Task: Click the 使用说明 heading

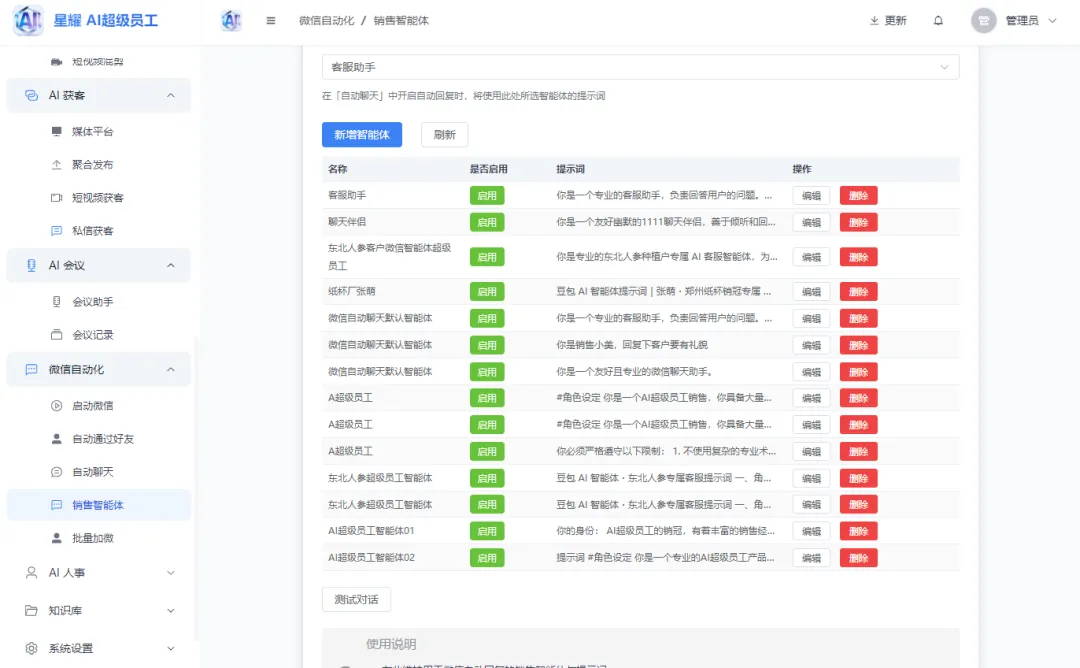Action: pos(391,644)
